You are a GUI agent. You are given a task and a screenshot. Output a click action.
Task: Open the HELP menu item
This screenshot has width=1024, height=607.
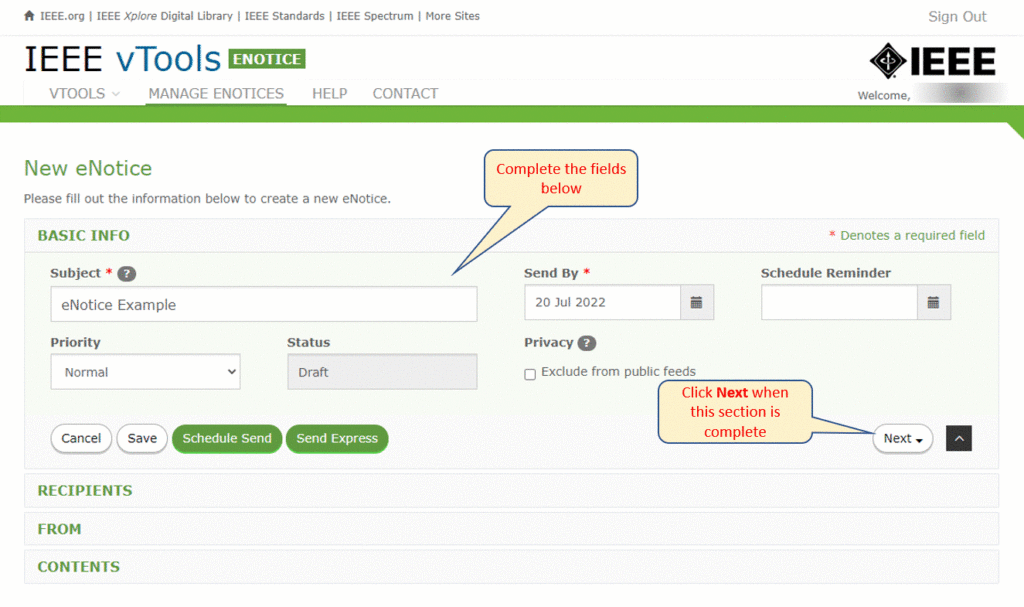pyautogui.click(x=329, y=93)
